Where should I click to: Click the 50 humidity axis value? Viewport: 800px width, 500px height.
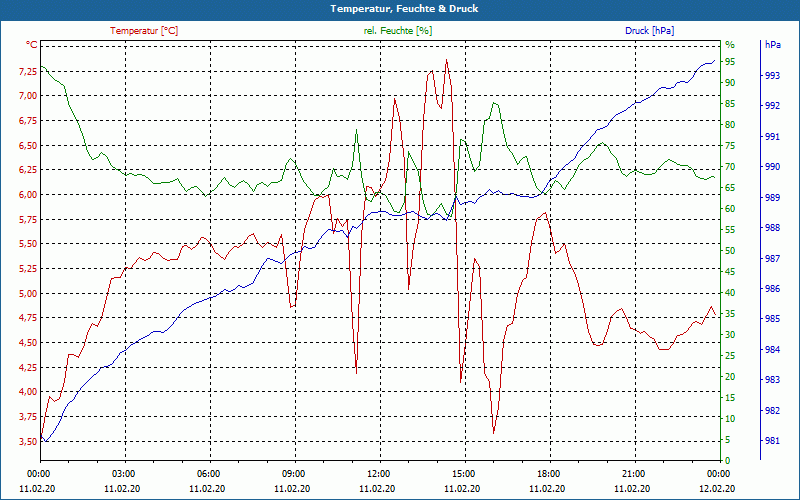click(730, 251)
